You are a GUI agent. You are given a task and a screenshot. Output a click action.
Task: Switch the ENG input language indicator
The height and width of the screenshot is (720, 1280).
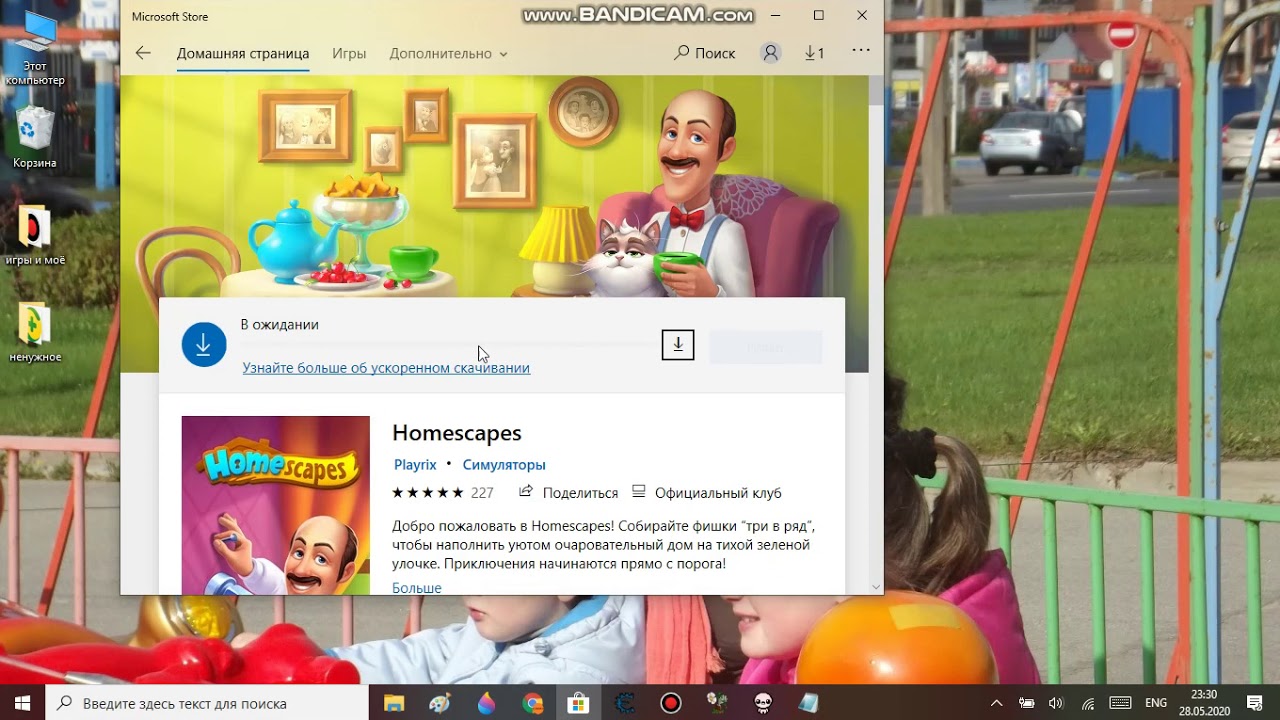1156,703
